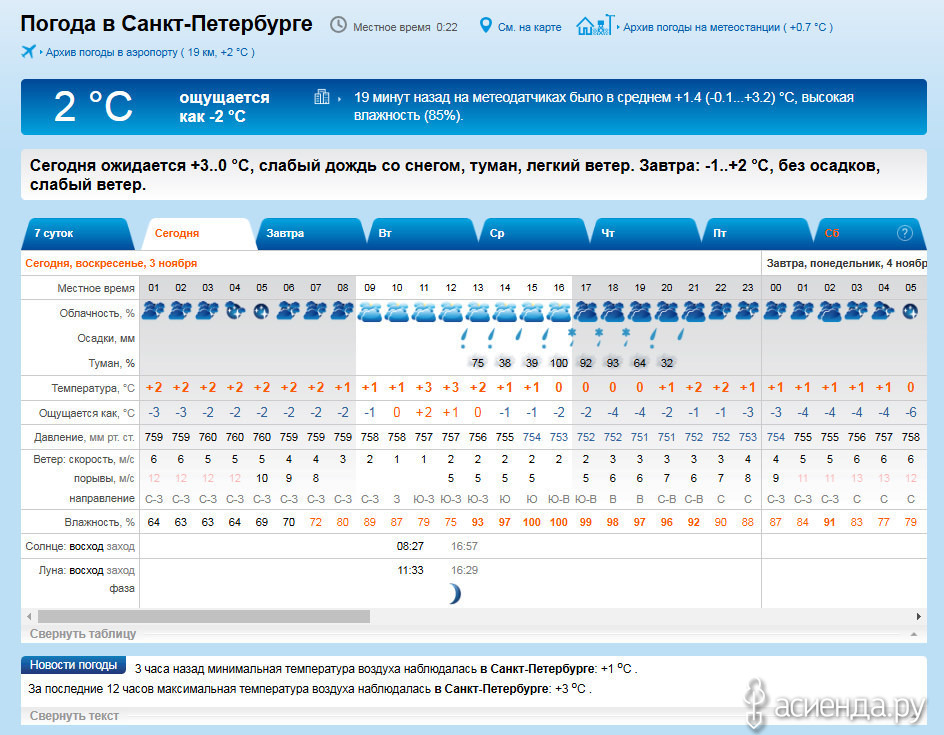Click the Сегодня, воскресенье, 3 ноября header
This screenshot has width=944, height=735.
pyautogui.click(x=111, y=263)
